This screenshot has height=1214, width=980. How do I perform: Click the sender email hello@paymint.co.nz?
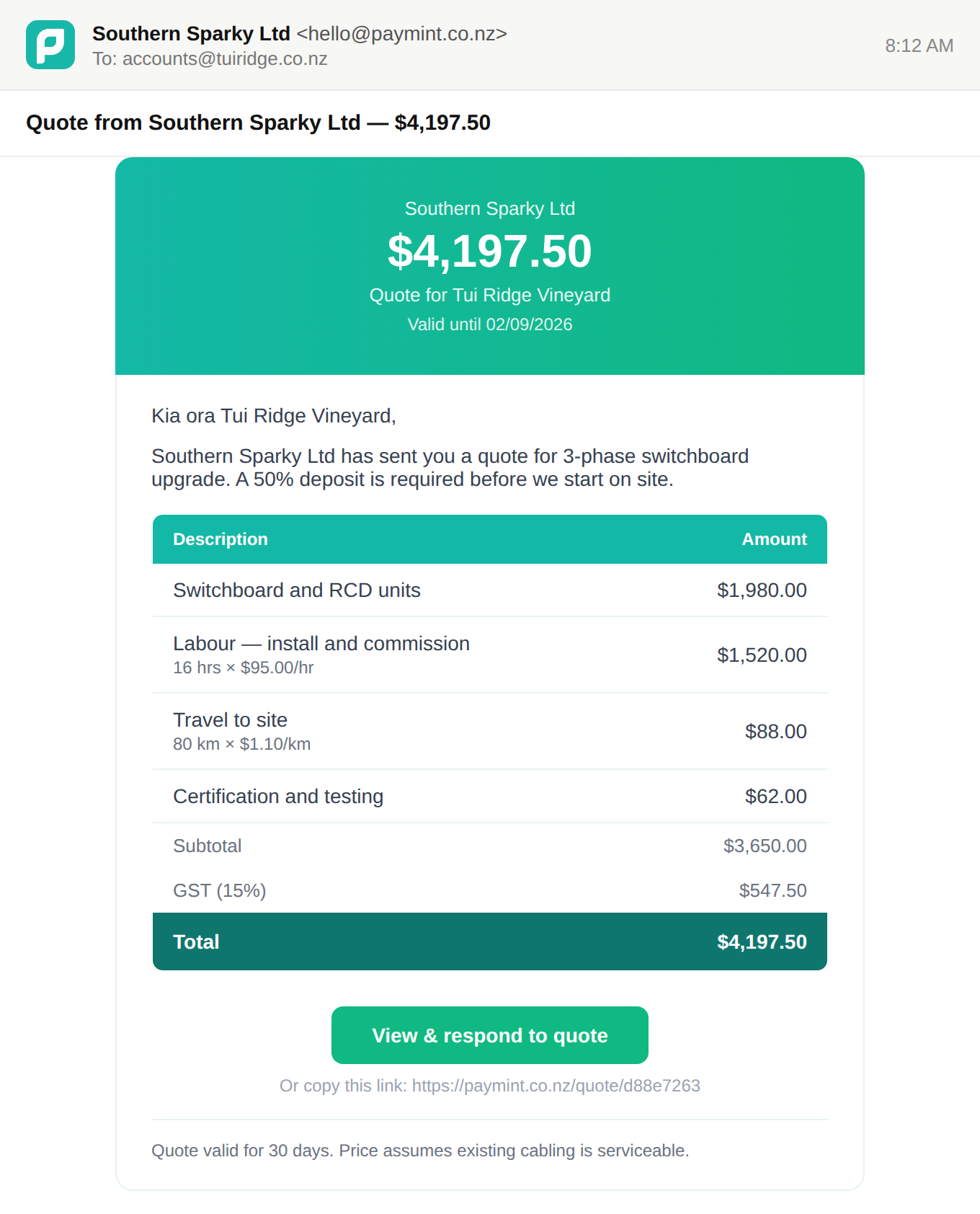401,34
